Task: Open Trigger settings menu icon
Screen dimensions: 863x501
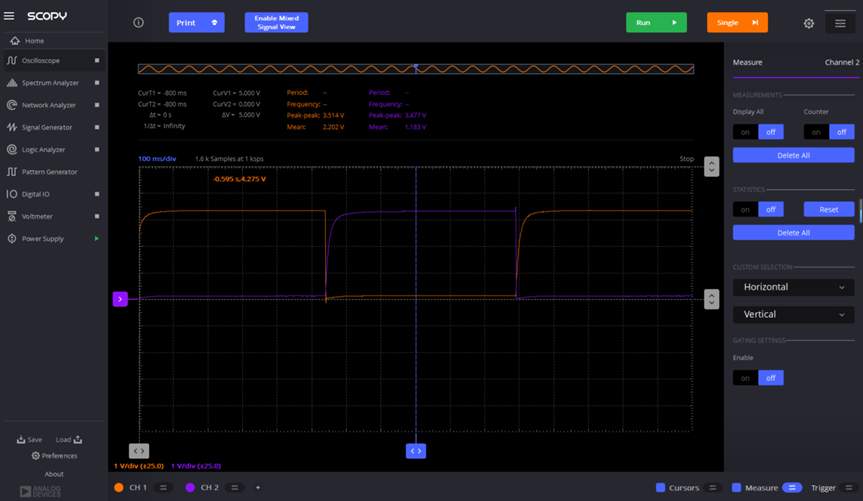Action: [x=849, y=487]
